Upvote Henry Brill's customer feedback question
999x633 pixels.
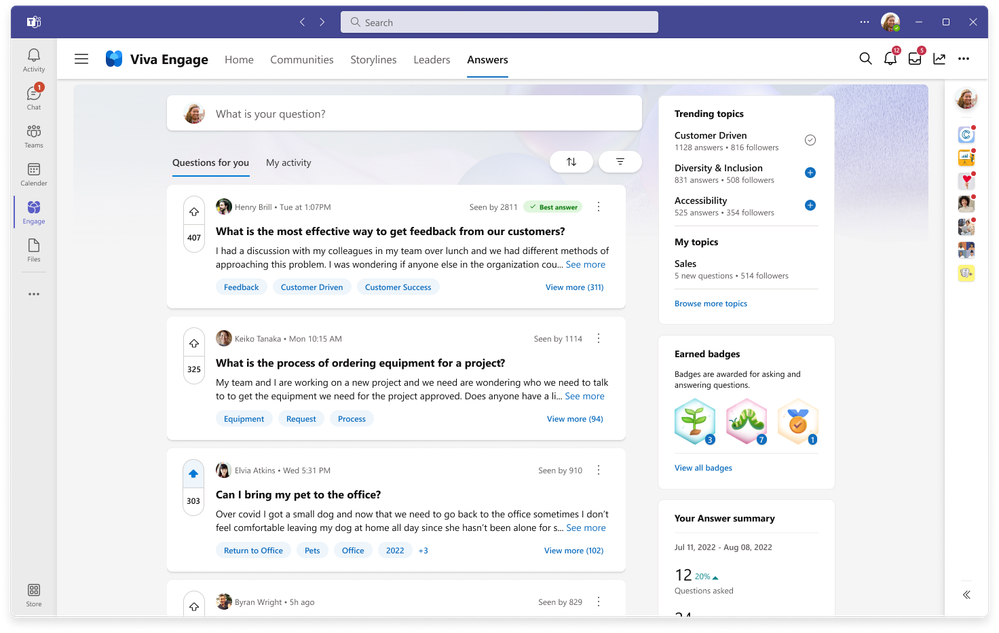tap(194, 212)
